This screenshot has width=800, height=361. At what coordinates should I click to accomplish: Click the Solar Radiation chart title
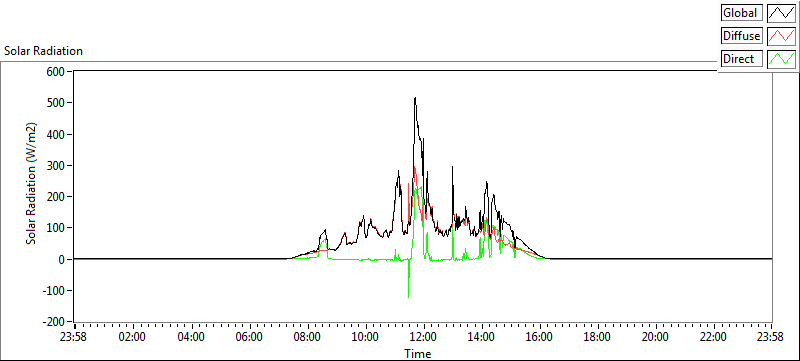pos(43,51)
